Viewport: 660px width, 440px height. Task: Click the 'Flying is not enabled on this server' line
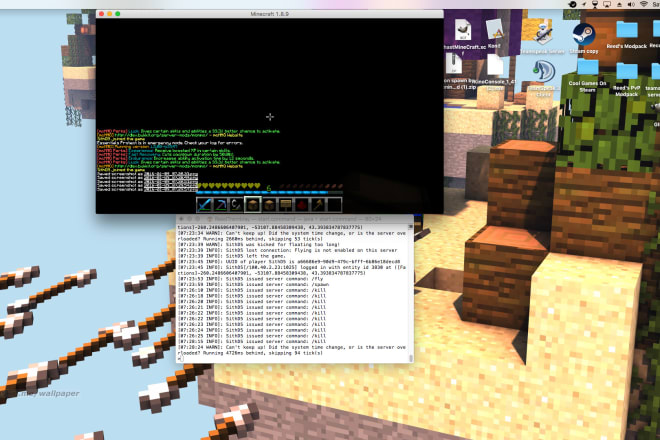pyautogui.click(x=287, y=250)
